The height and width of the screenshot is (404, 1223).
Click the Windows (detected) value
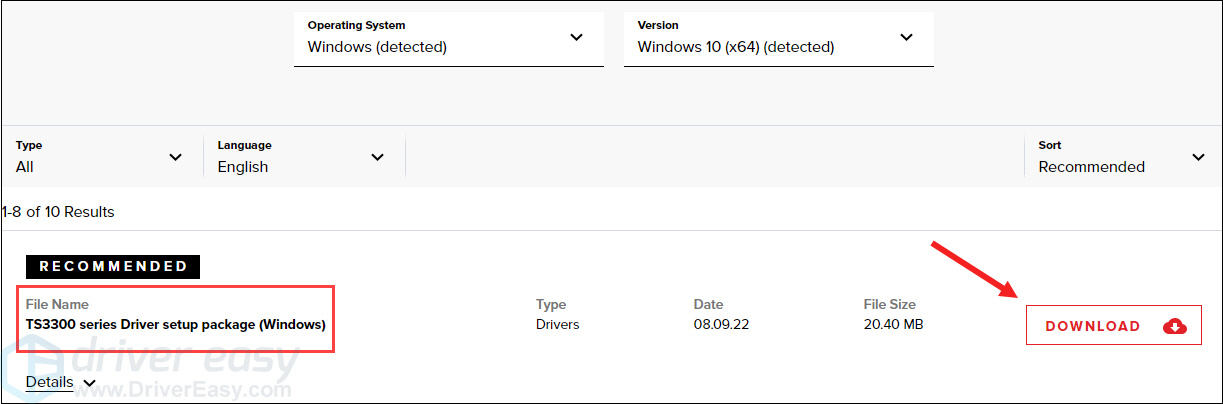point(377,46)
